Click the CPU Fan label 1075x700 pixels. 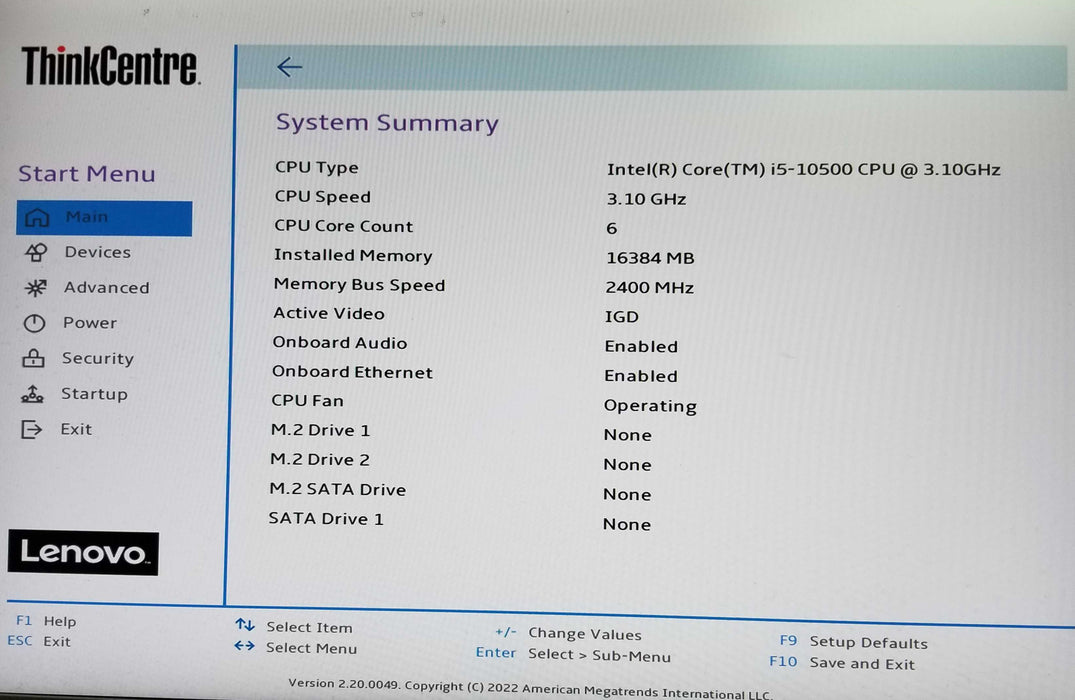[x=307, y=400]
